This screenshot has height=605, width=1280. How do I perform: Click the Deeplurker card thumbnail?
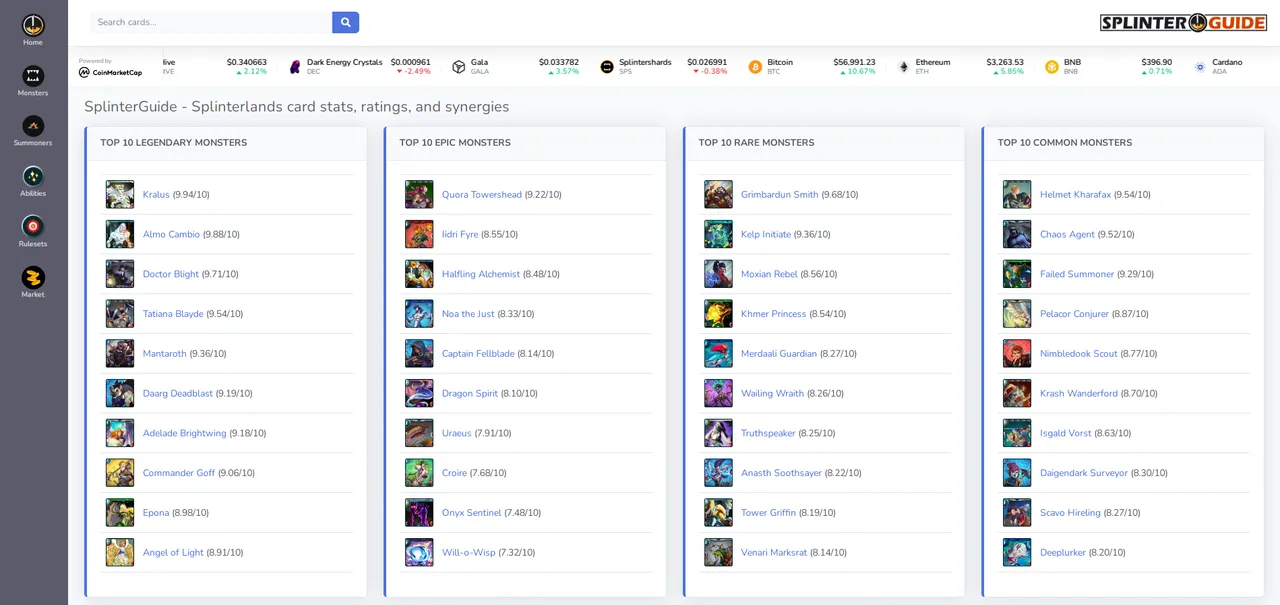pyautogui.click(x=1017, y=553)
